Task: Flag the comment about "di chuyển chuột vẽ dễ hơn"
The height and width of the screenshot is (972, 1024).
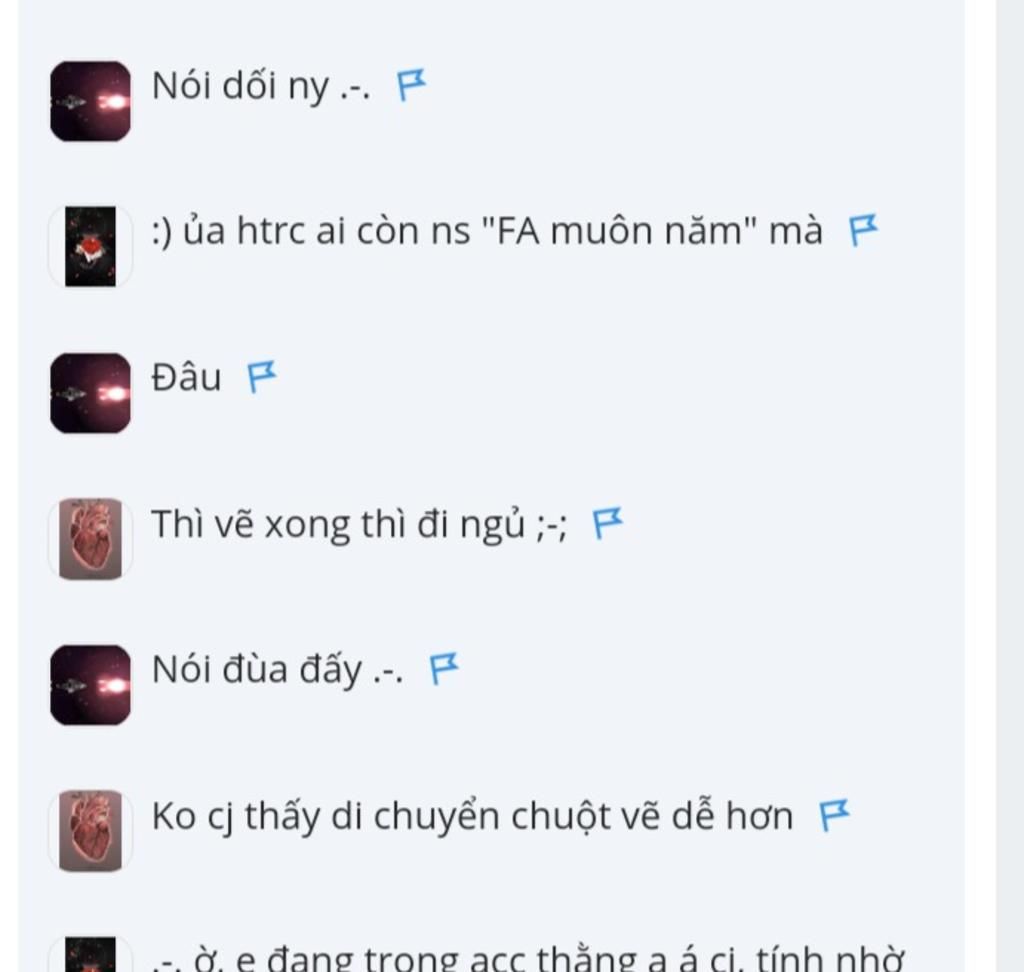Action: 834,815
